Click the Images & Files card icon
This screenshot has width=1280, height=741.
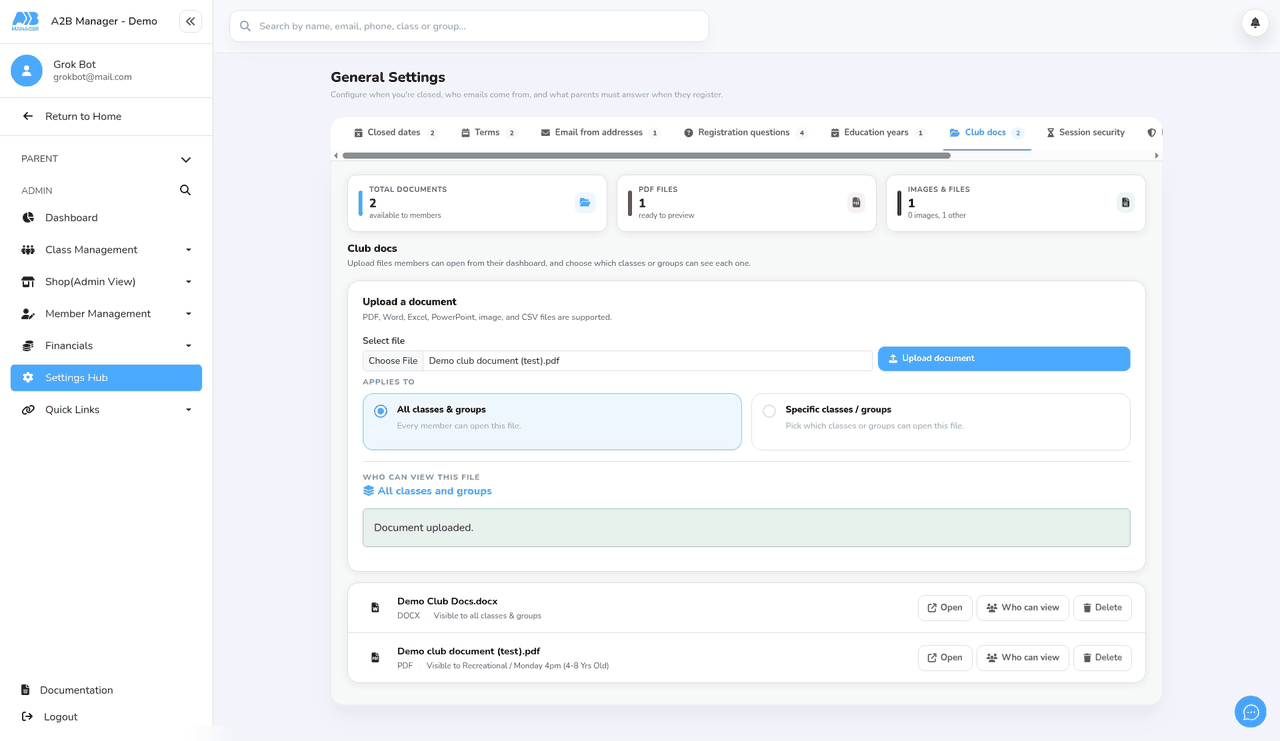1125,203
